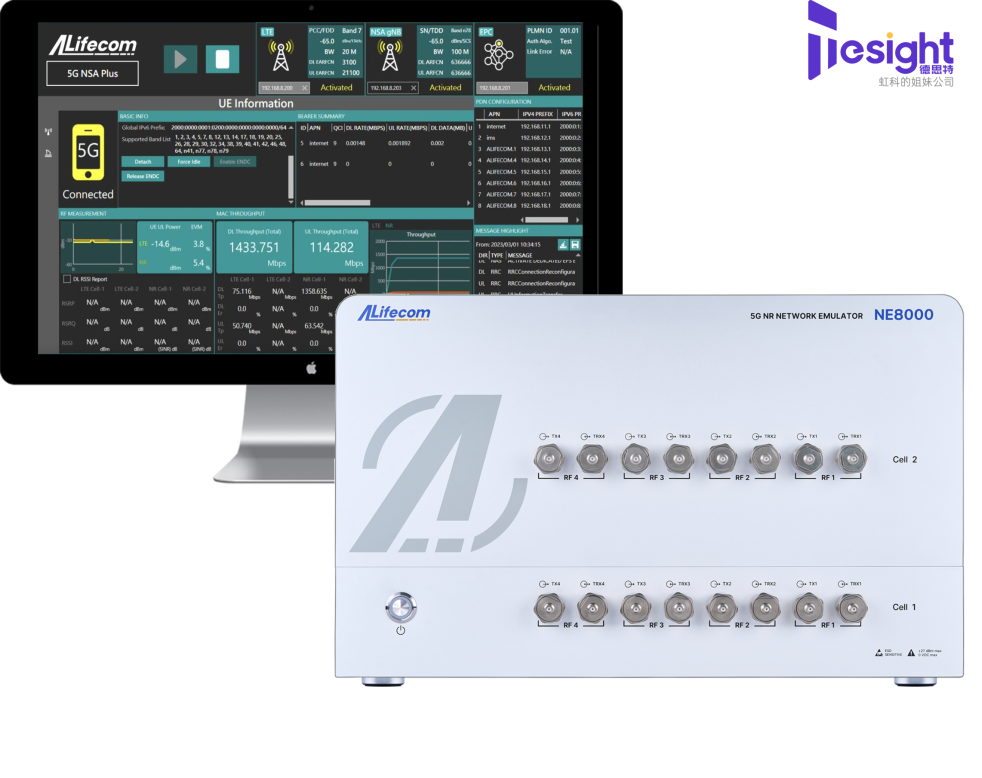
Task: Collapse the Basic Info list with up arrow
Action: 291,127
